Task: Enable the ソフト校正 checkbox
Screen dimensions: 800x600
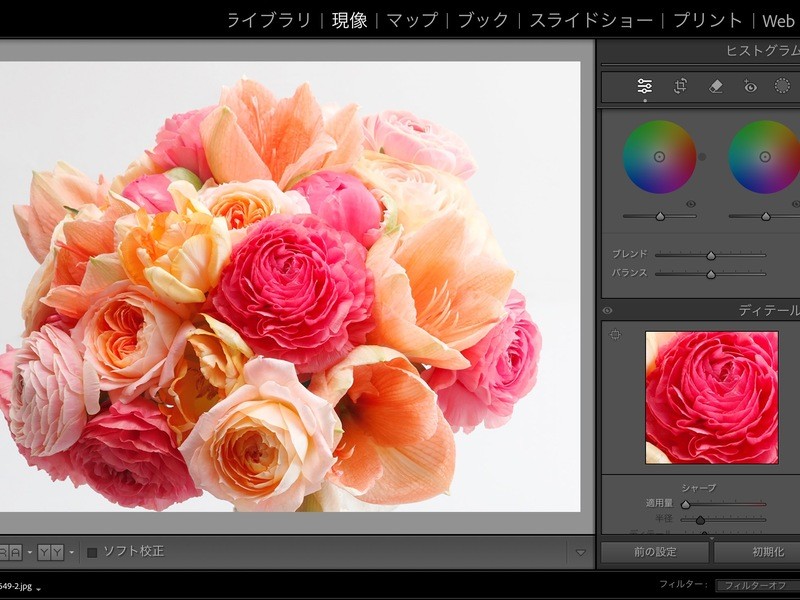Action: [92, 552]
